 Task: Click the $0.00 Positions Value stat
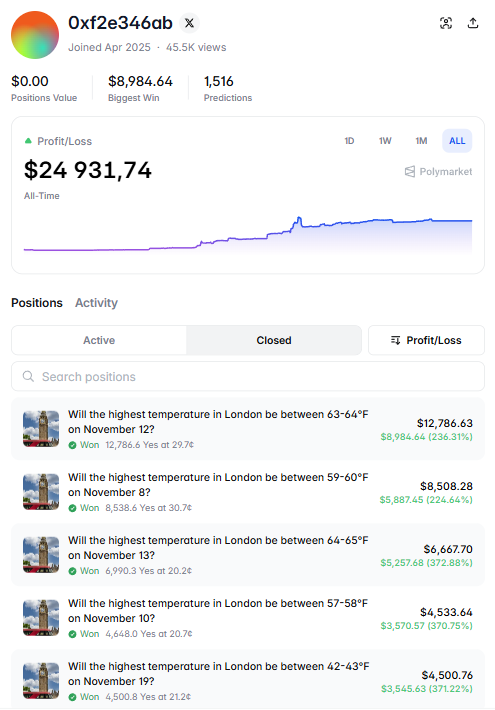(29, 82)
